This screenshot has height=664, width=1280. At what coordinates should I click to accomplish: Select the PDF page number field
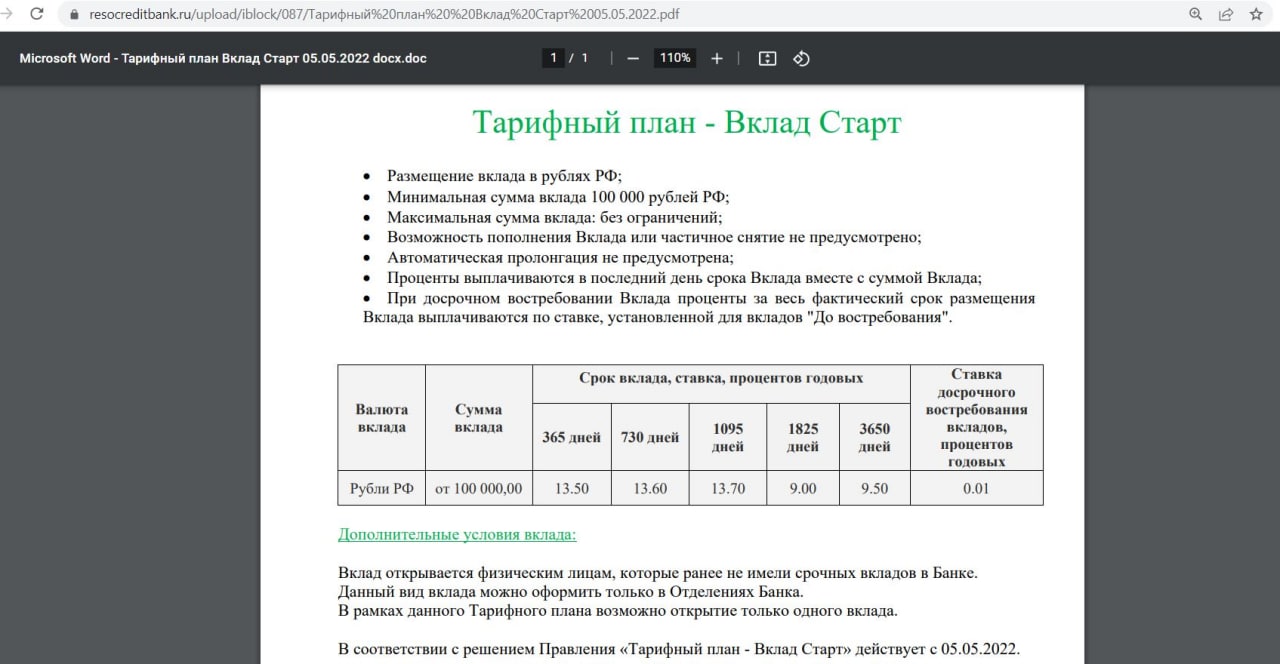(554, 58)
